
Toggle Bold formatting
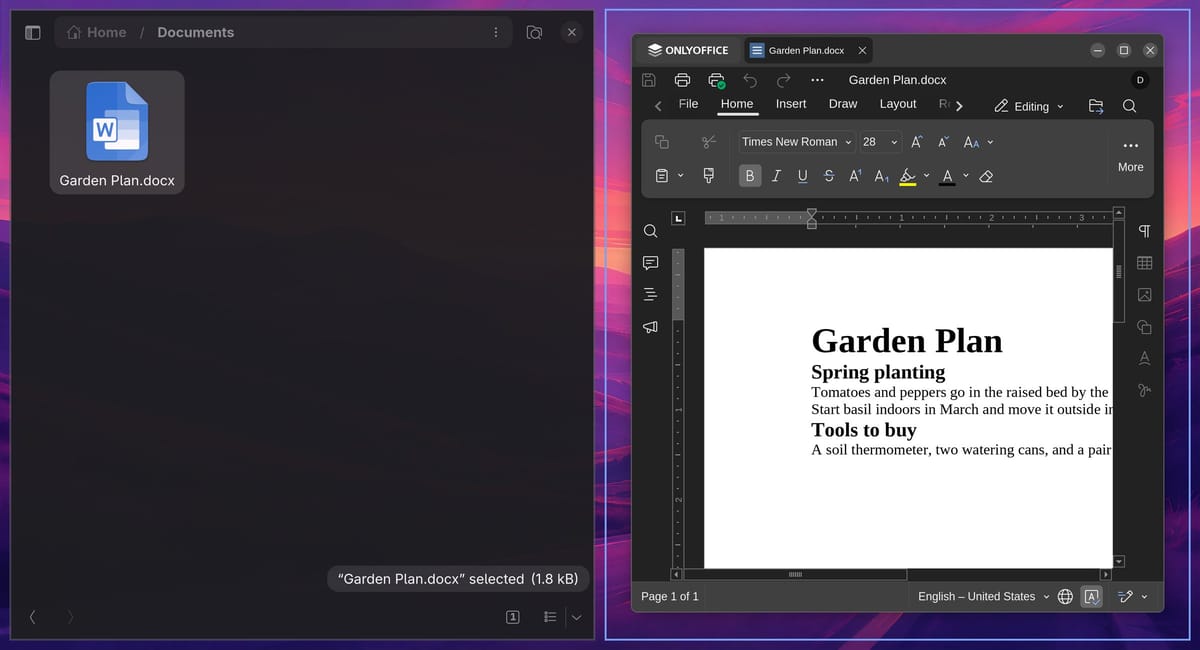pyautogui.click(x=750, y=176)
